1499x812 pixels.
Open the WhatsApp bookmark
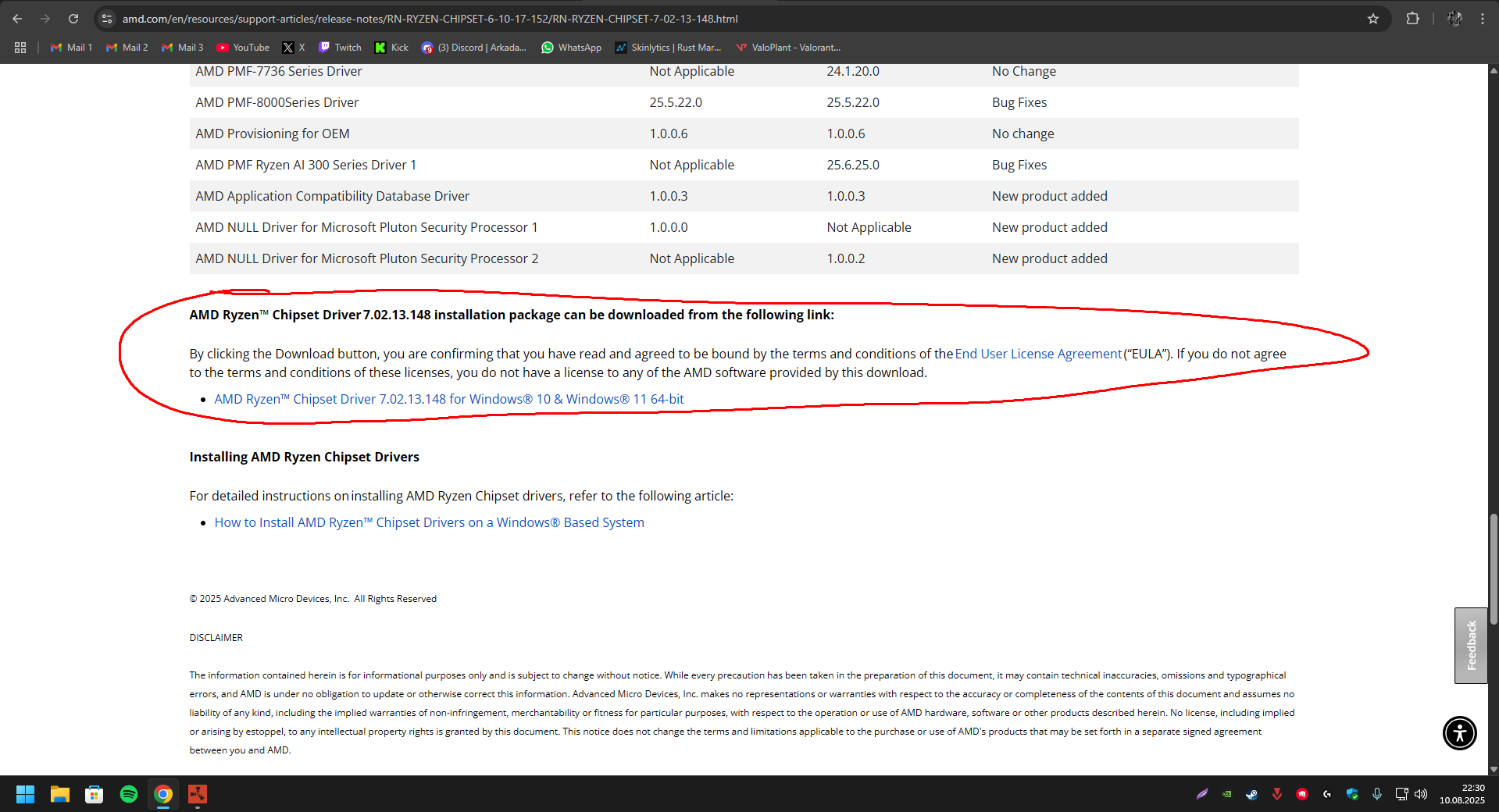(x=572, y=48)
